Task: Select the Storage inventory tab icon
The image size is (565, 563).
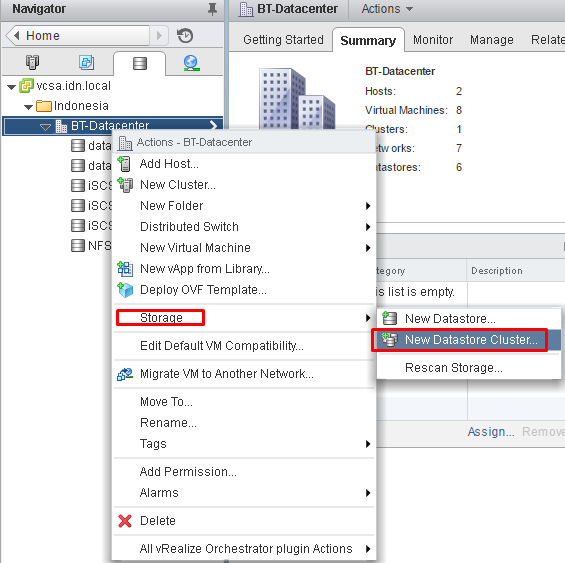Action: coord(140,63)
